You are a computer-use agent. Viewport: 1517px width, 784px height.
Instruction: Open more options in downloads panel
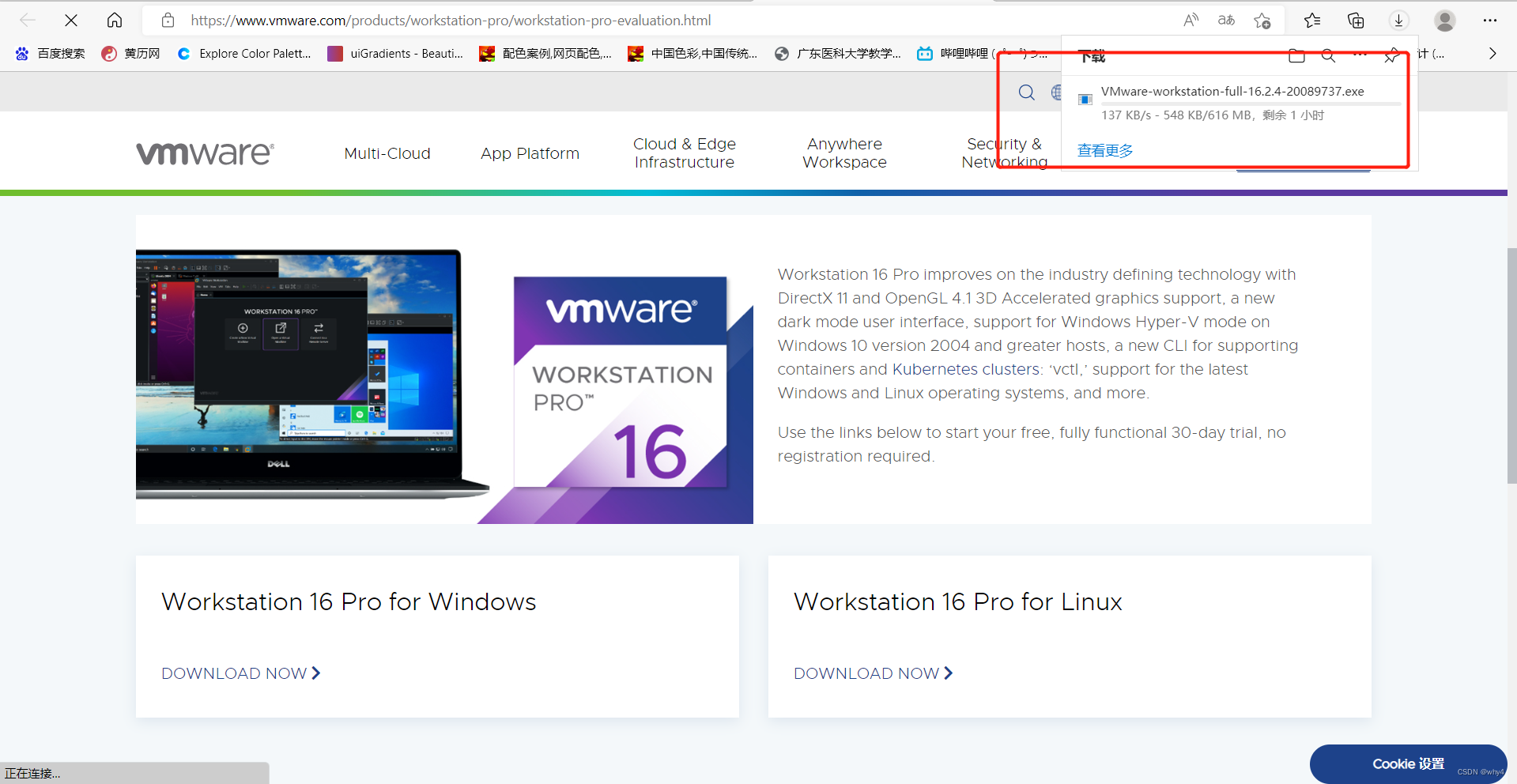[1360, 55]
